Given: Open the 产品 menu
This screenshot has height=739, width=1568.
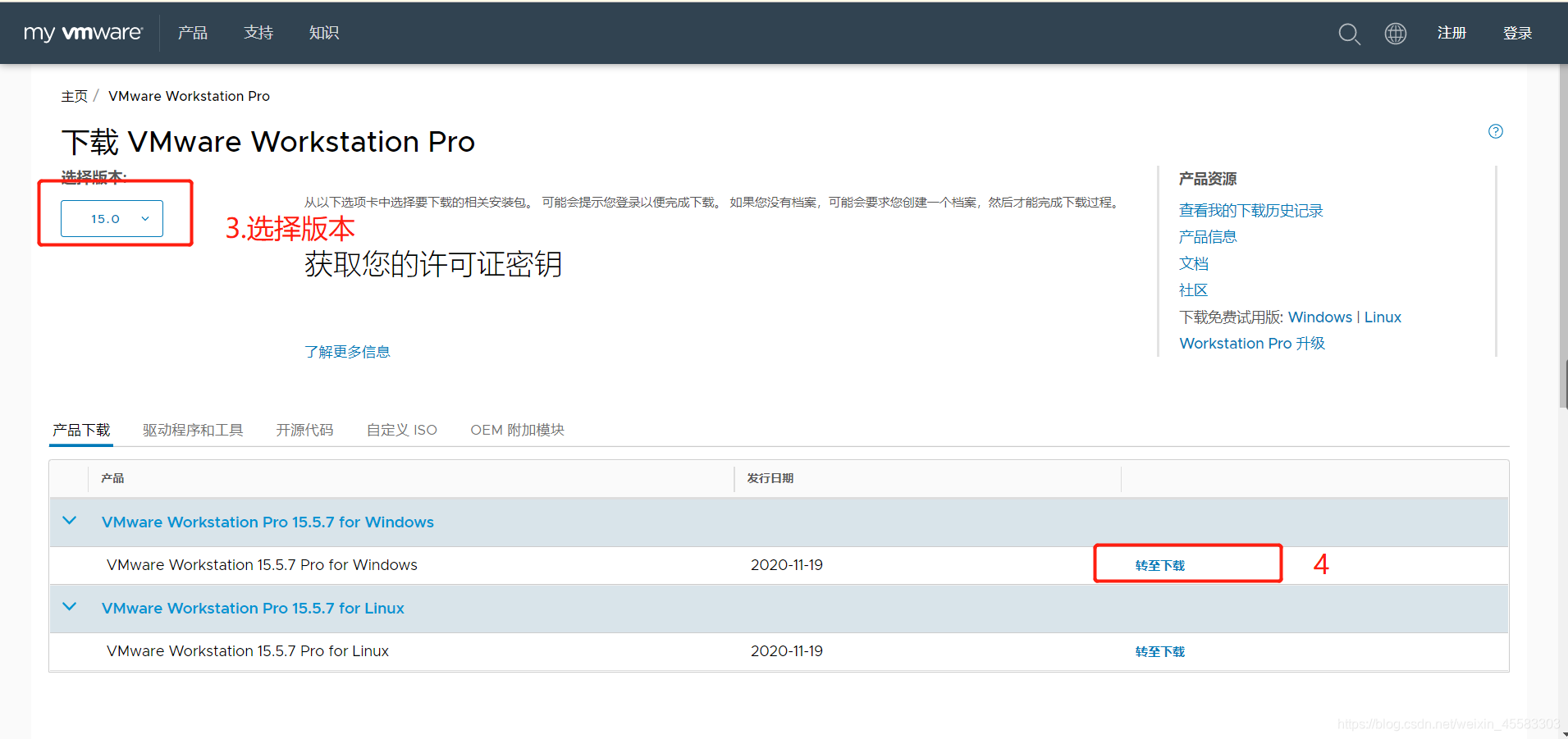Looking at the screenshot, I should pos(193,33).
